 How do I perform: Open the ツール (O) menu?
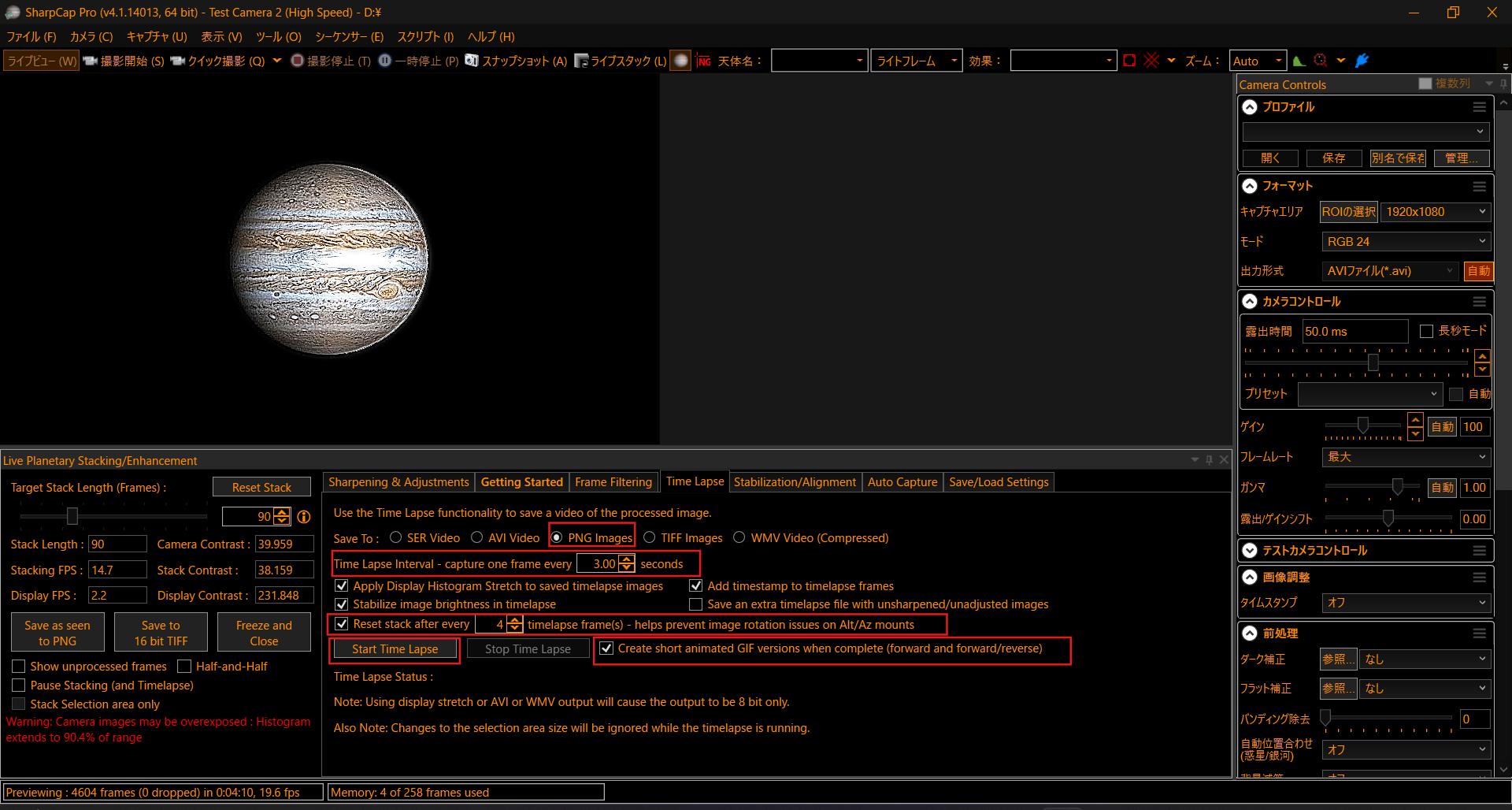278,37
